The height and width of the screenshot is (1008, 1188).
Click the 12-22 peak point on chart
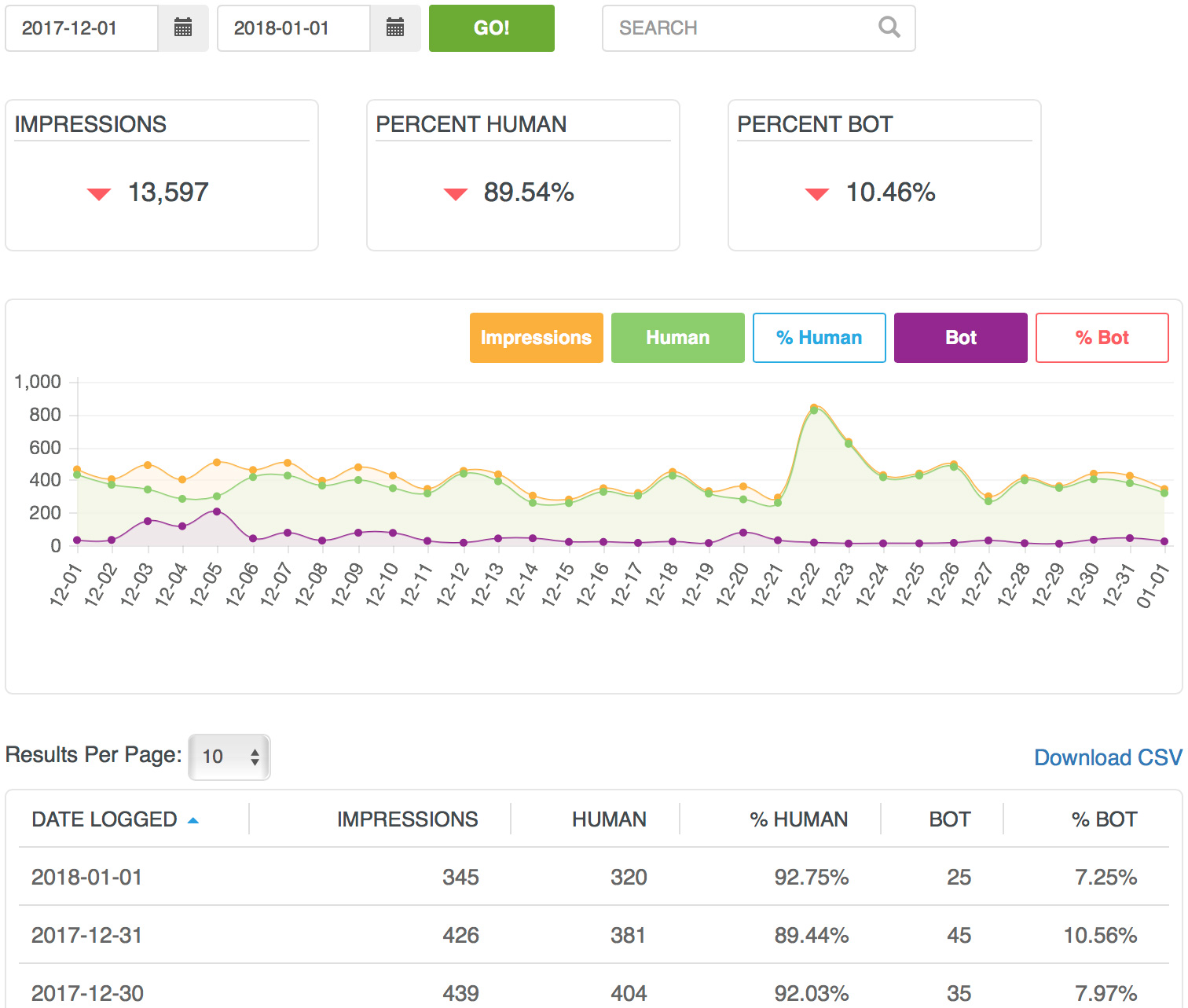(814, 408)
